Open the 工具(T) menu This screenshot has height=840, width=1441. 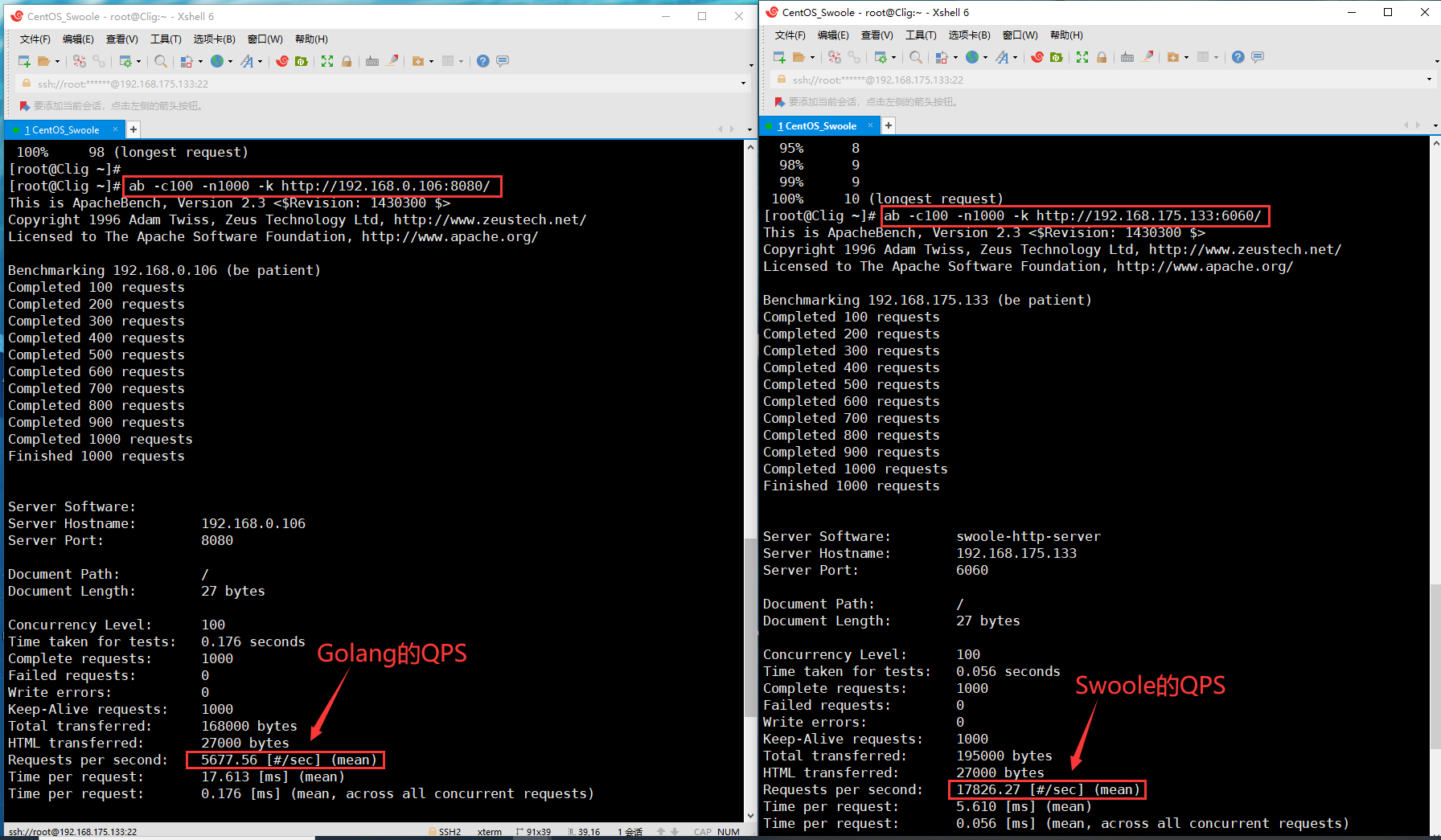[166, 39]
